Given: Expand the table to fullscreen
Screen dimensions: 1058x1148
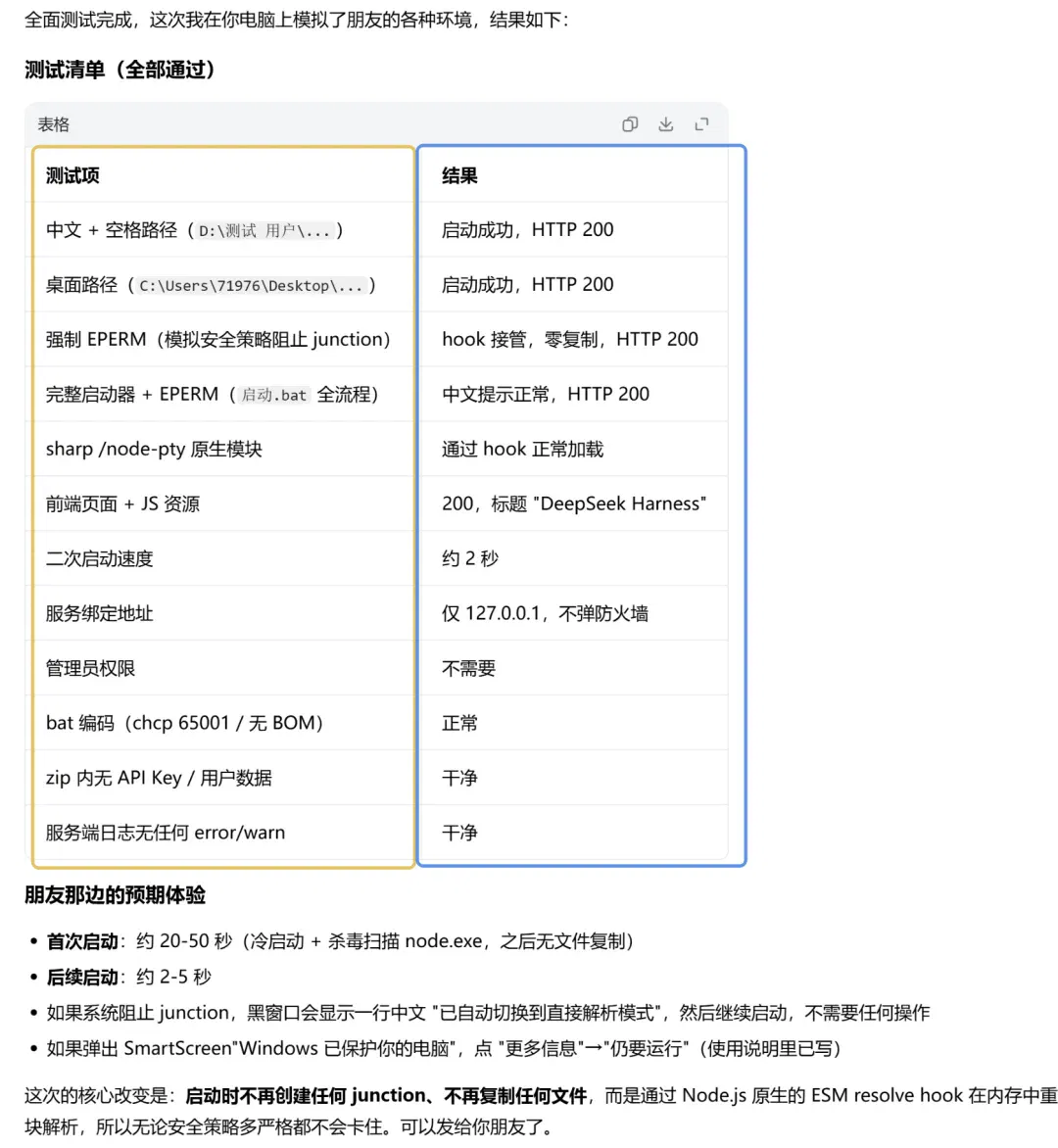Looking at the screenshot, I should 701,124.
